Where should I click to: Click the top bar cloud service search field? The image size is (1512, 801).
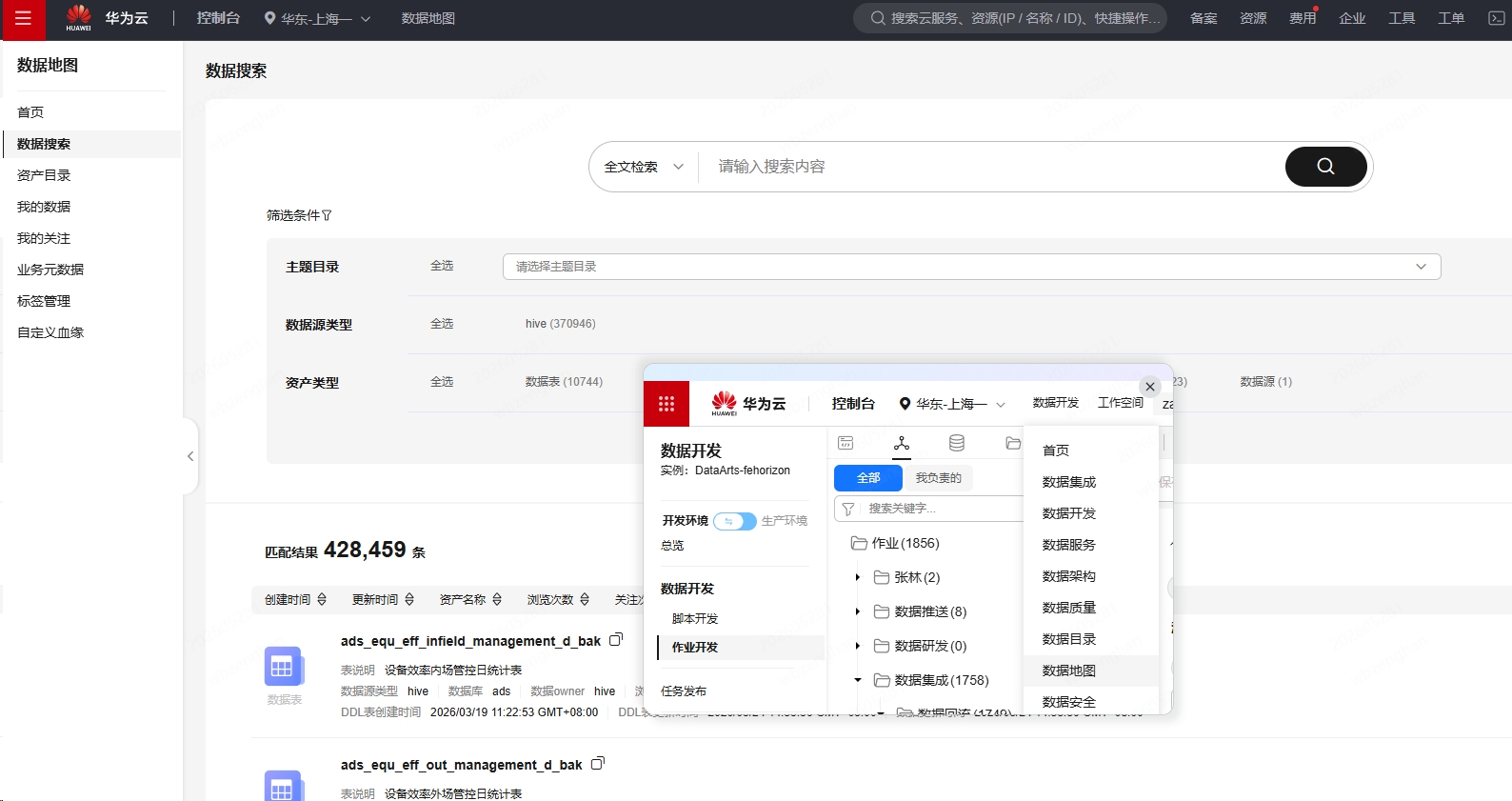[1010, 18]
